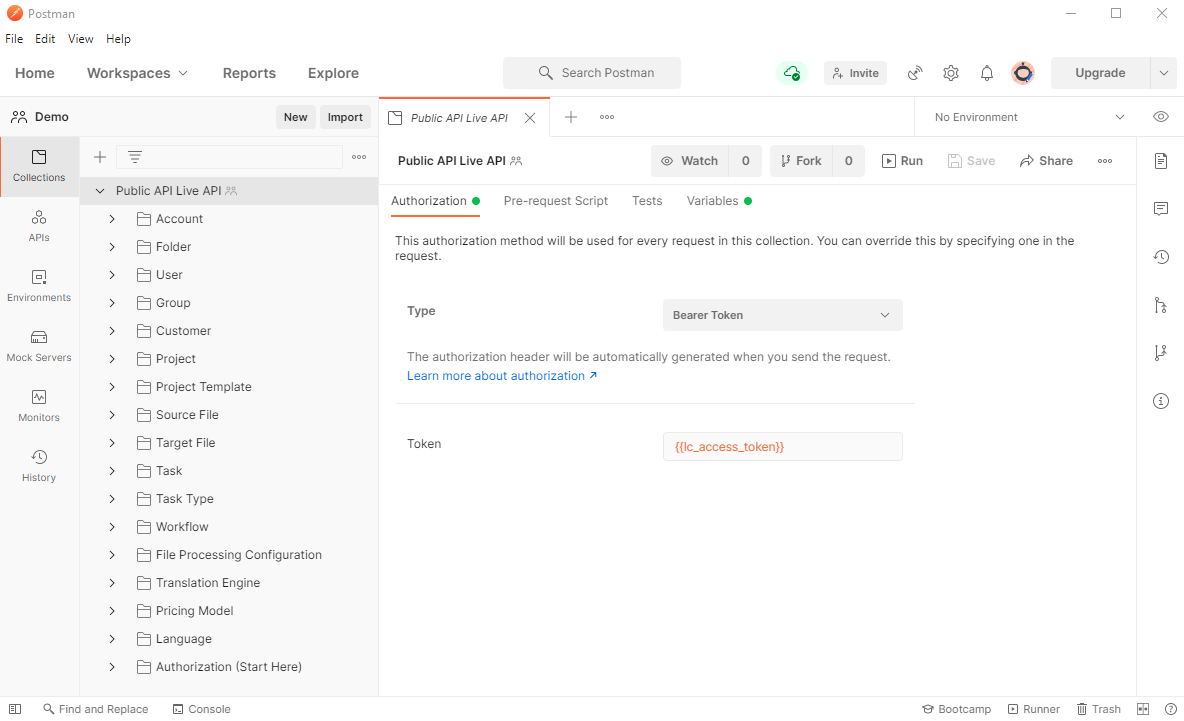Open the Comments icon in right sidebar
The height and width of the screenshot is (721, 1184).
pyautogui.click(x=1161, y=209)
